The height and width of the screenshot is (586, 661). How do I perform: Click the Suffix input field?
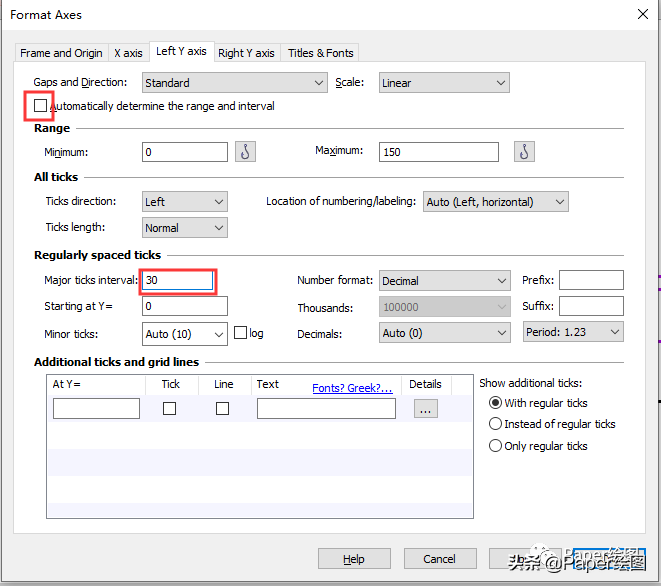[x=591, y=306]
